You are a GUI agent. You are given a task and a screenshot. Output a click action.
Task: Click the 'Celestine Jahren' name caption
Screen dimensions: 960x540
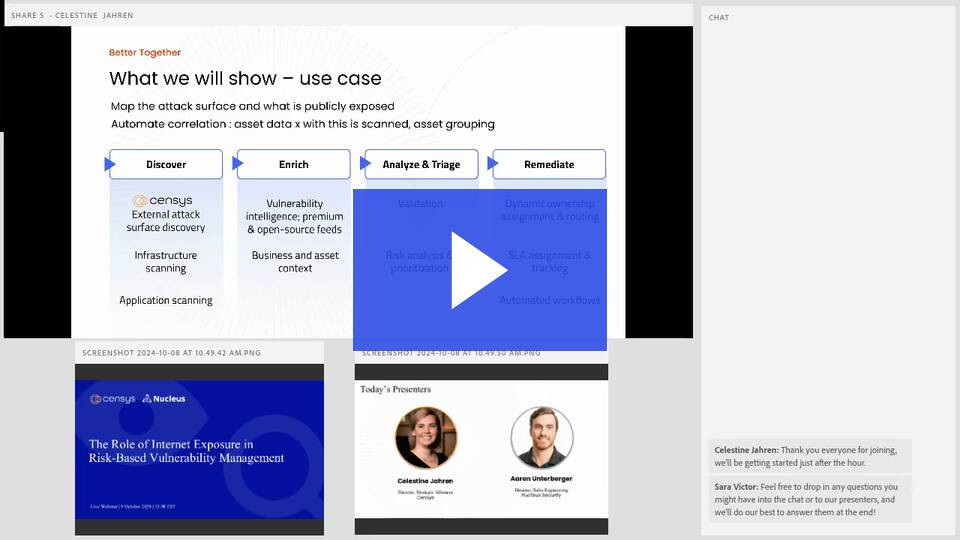[426, 481]
